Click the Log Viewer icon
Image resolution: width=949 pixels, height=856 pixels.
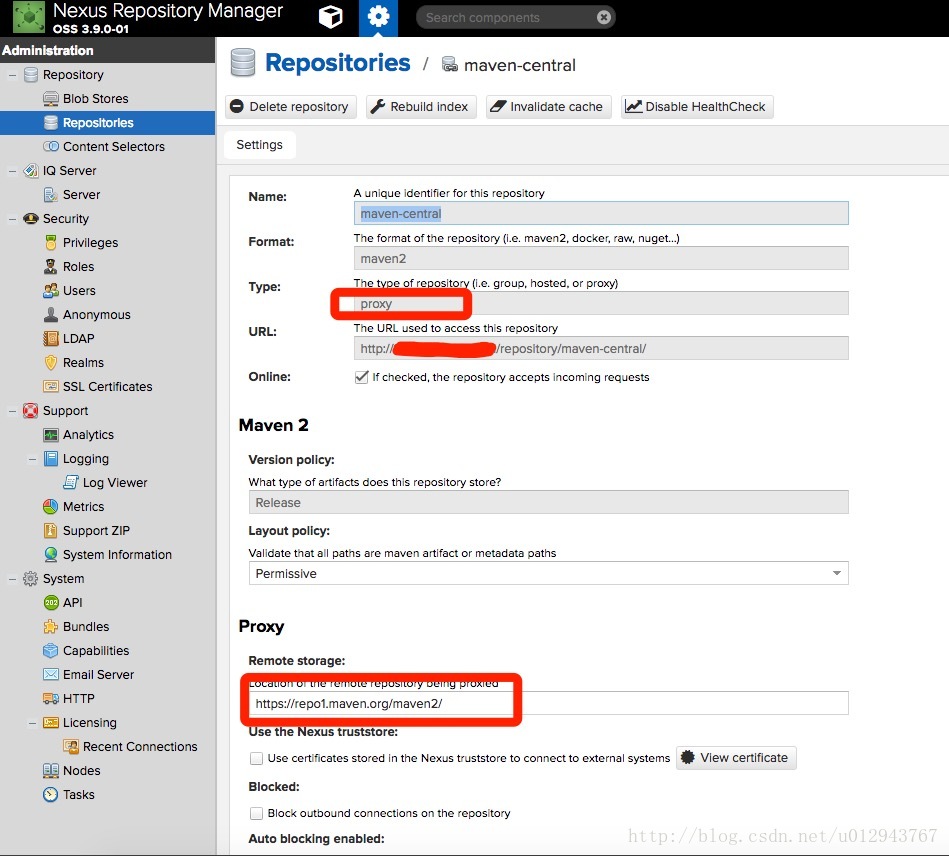[71, 482]
